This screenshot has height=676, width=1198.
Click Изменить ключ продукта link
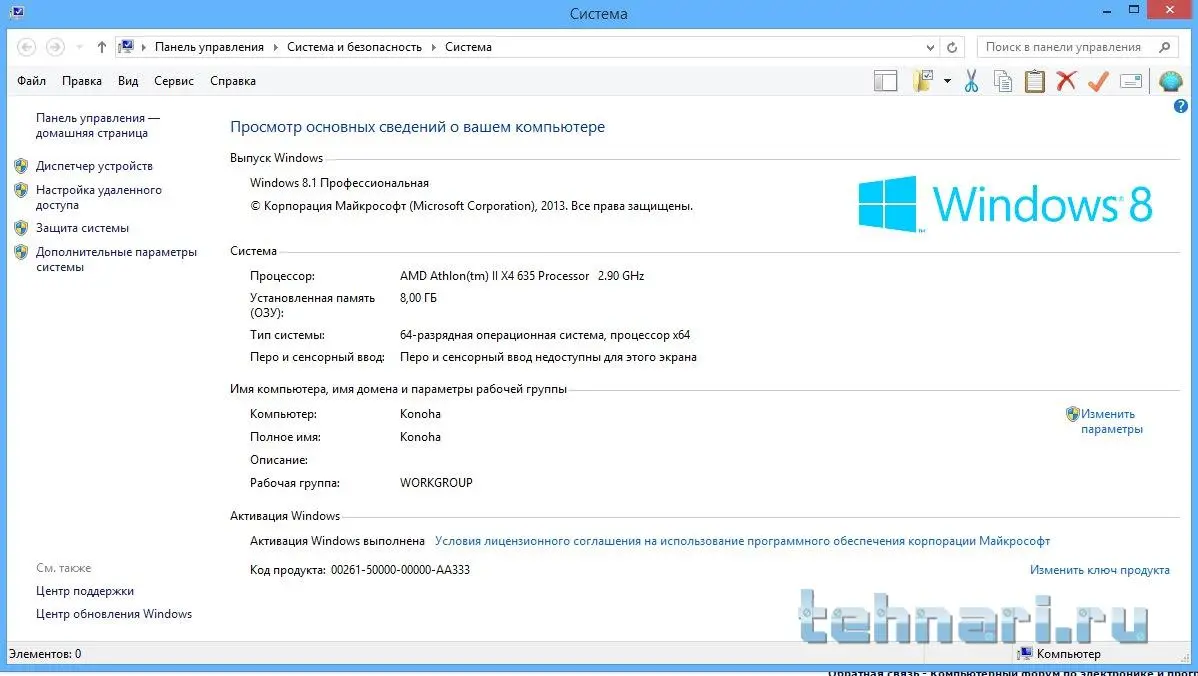click(1099, 570)
